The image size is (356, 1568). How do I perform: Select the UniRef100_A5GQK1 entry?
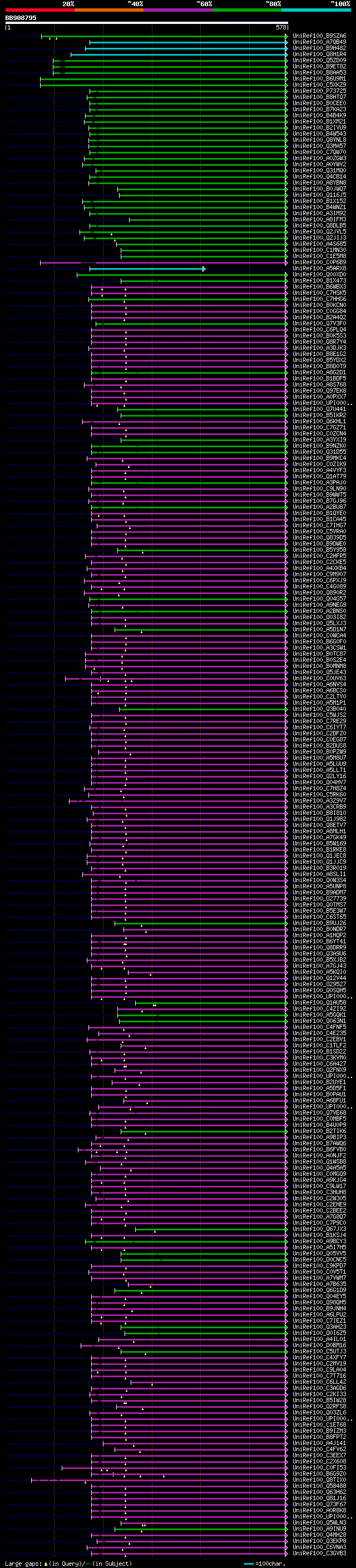pyautogui.click(x=319, y=1015)
